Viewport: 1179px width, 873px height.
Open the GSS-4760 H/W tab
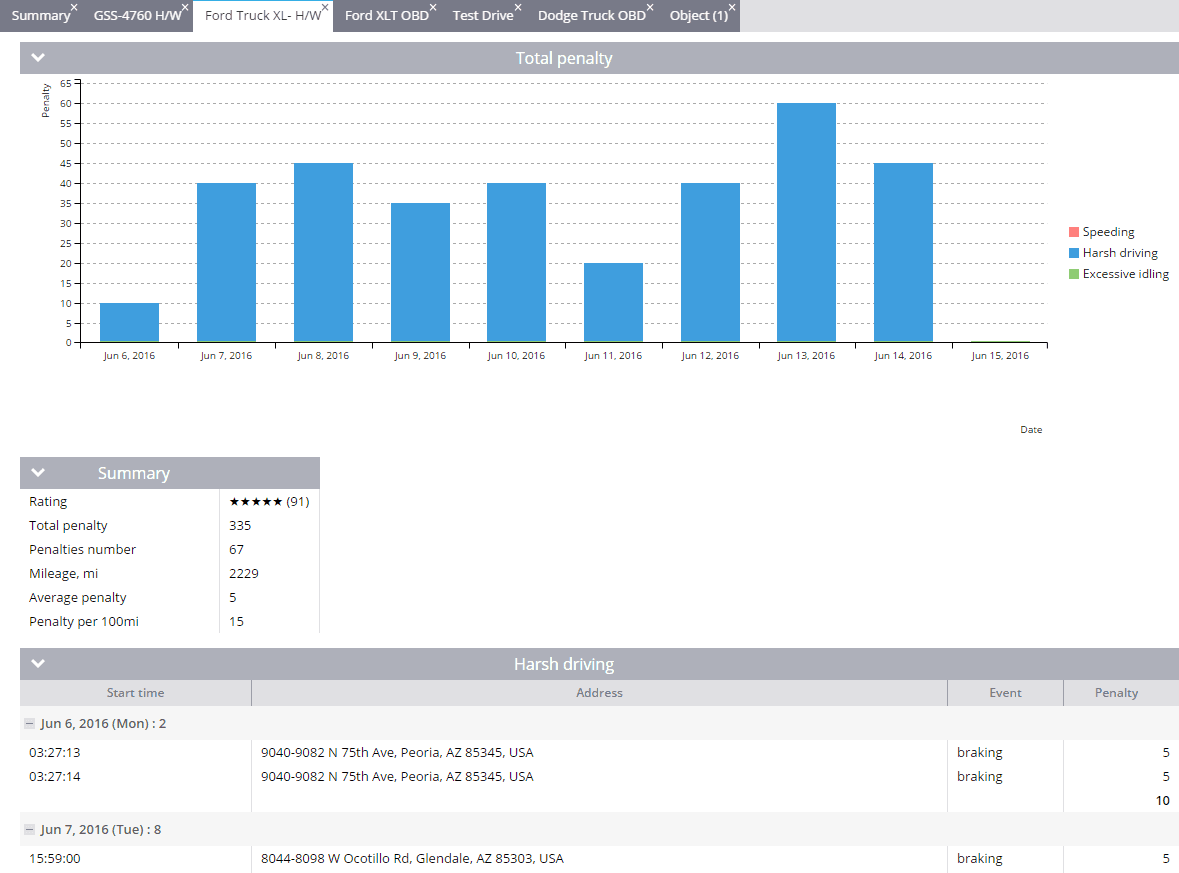138,16
